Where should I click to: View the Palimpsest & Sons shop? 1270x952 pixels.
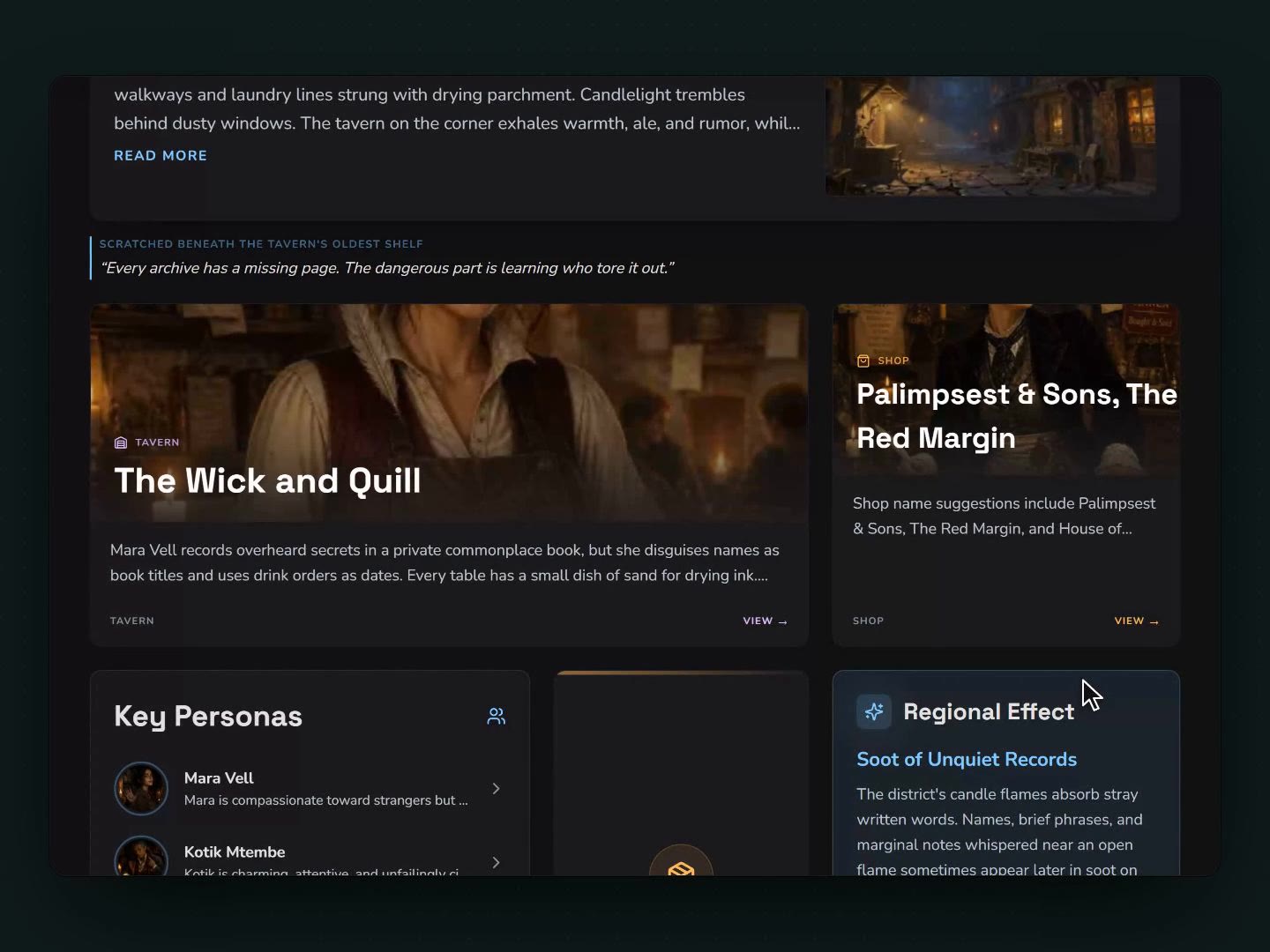1136,621
